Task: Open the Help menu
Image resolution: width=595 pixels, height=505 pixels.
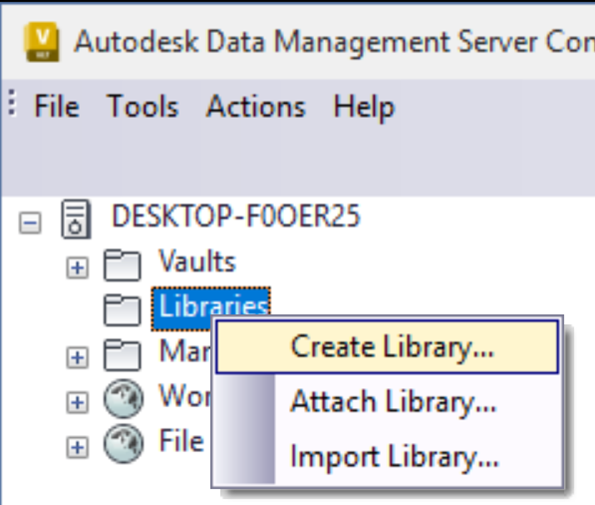Action: pyautogui.click(x=364, y=107)
